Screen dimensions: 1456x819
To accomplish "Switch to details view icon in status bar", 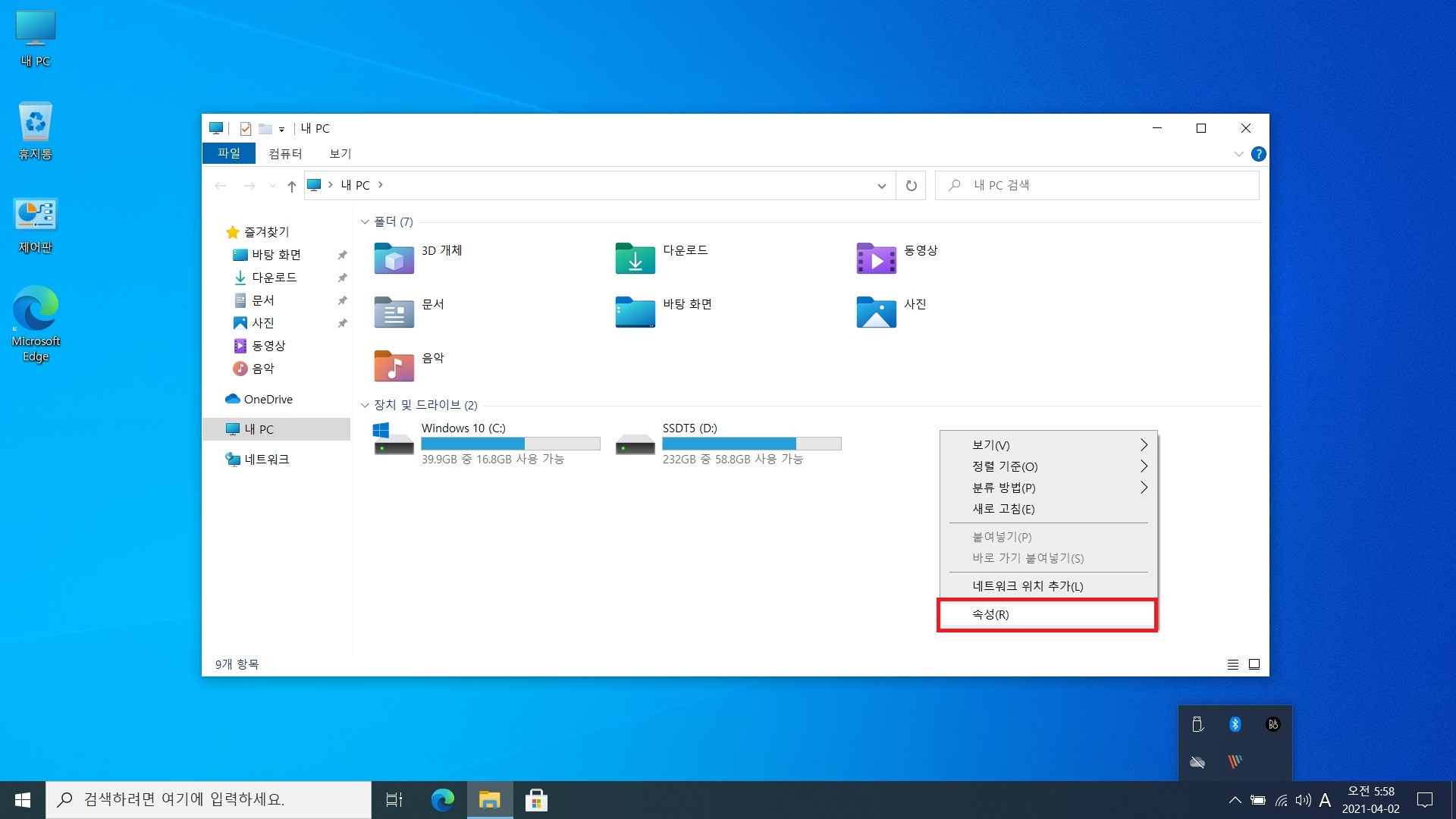I will 1233,664.
